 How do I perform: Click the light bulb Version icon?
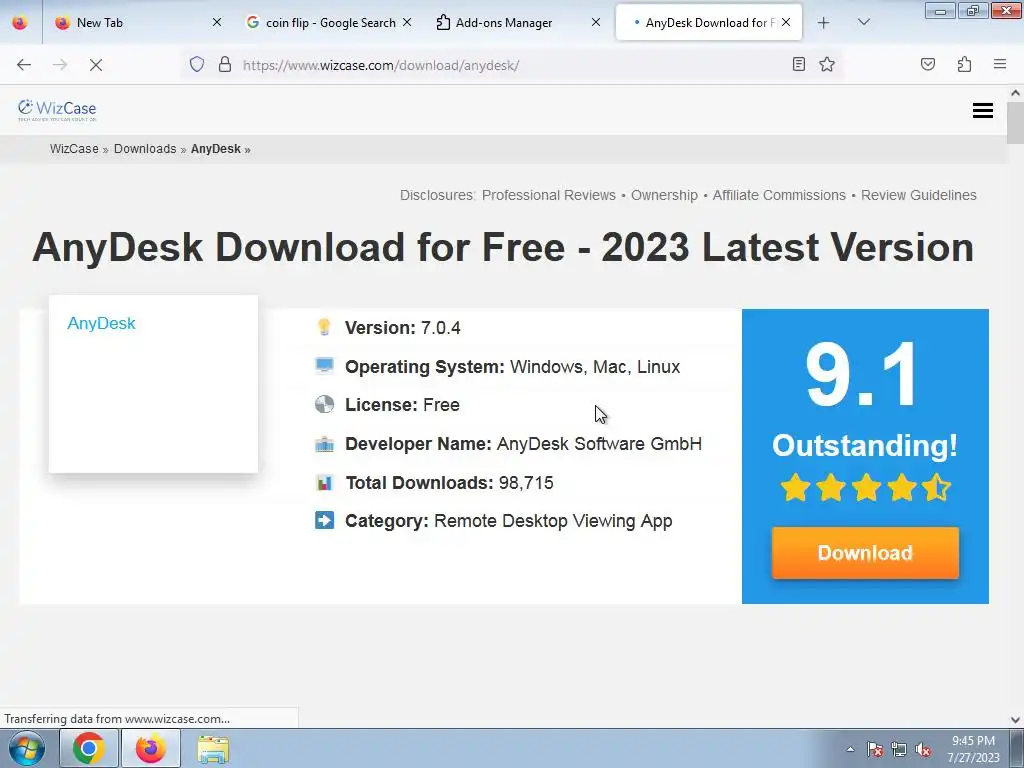[324, 327]
